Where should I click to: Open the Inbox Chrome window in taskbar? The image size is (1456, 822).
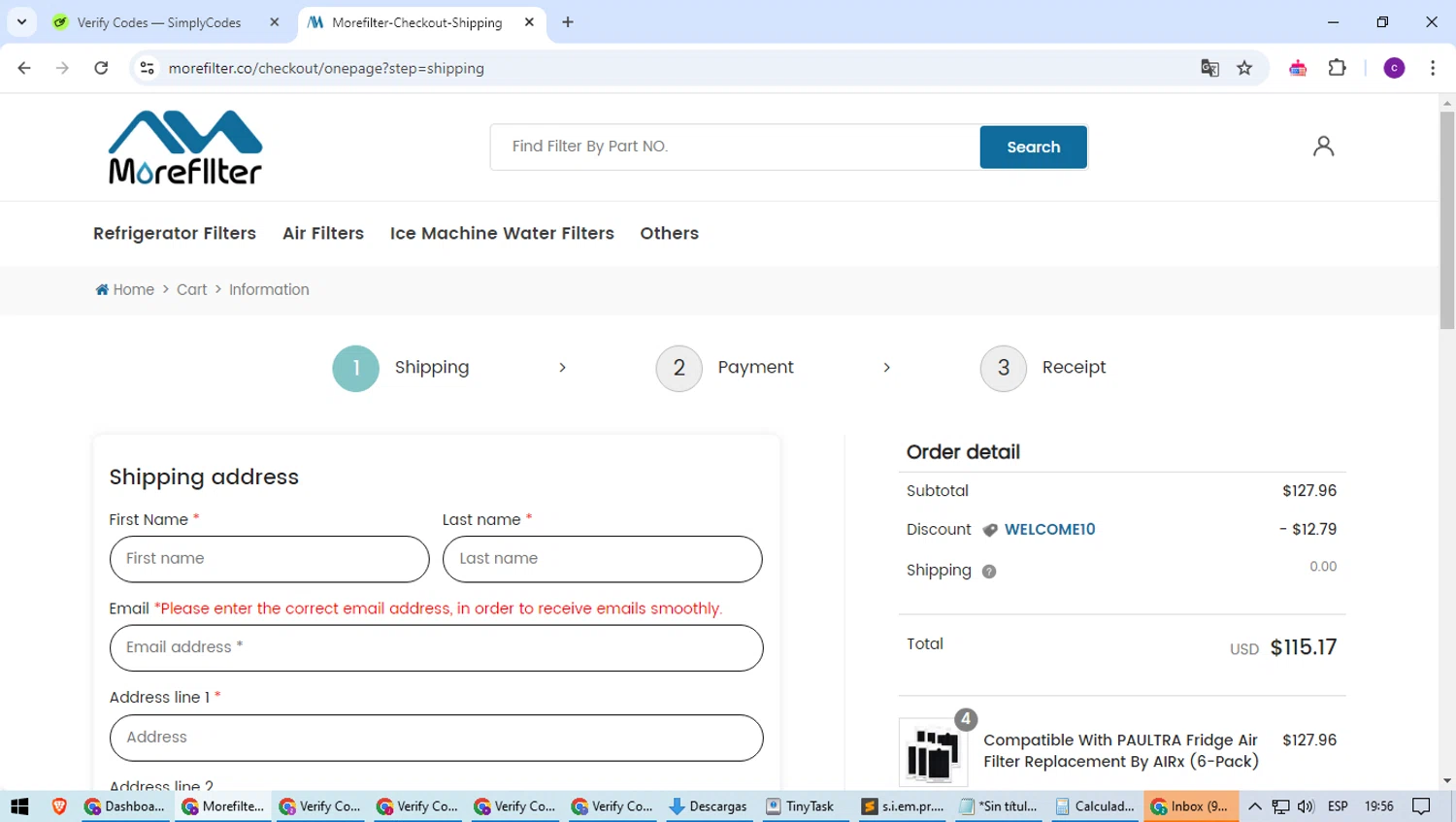[x=1191, y=806]
